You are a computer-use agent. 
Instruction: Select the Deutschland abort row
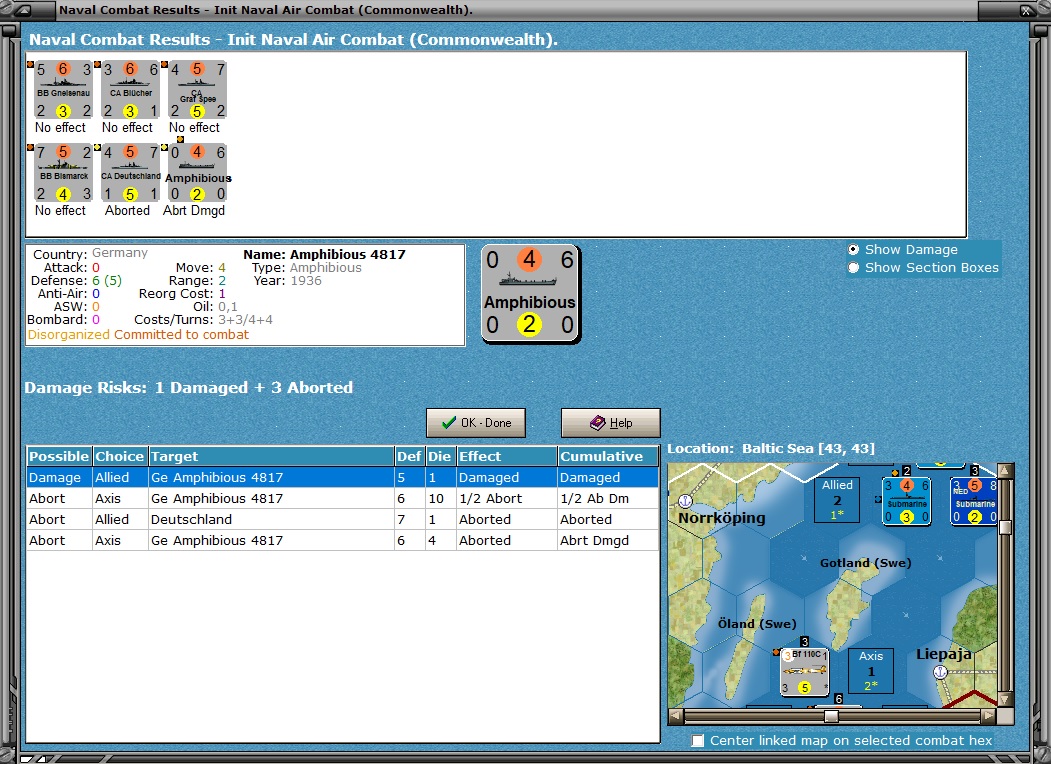(x=343, y=519)
